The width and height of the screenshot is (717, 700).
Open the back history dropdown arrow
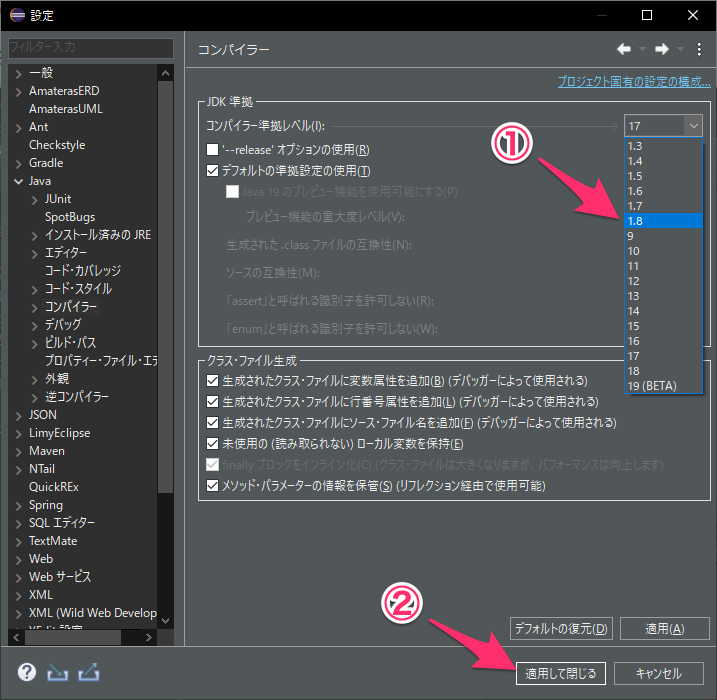[642, 49]
